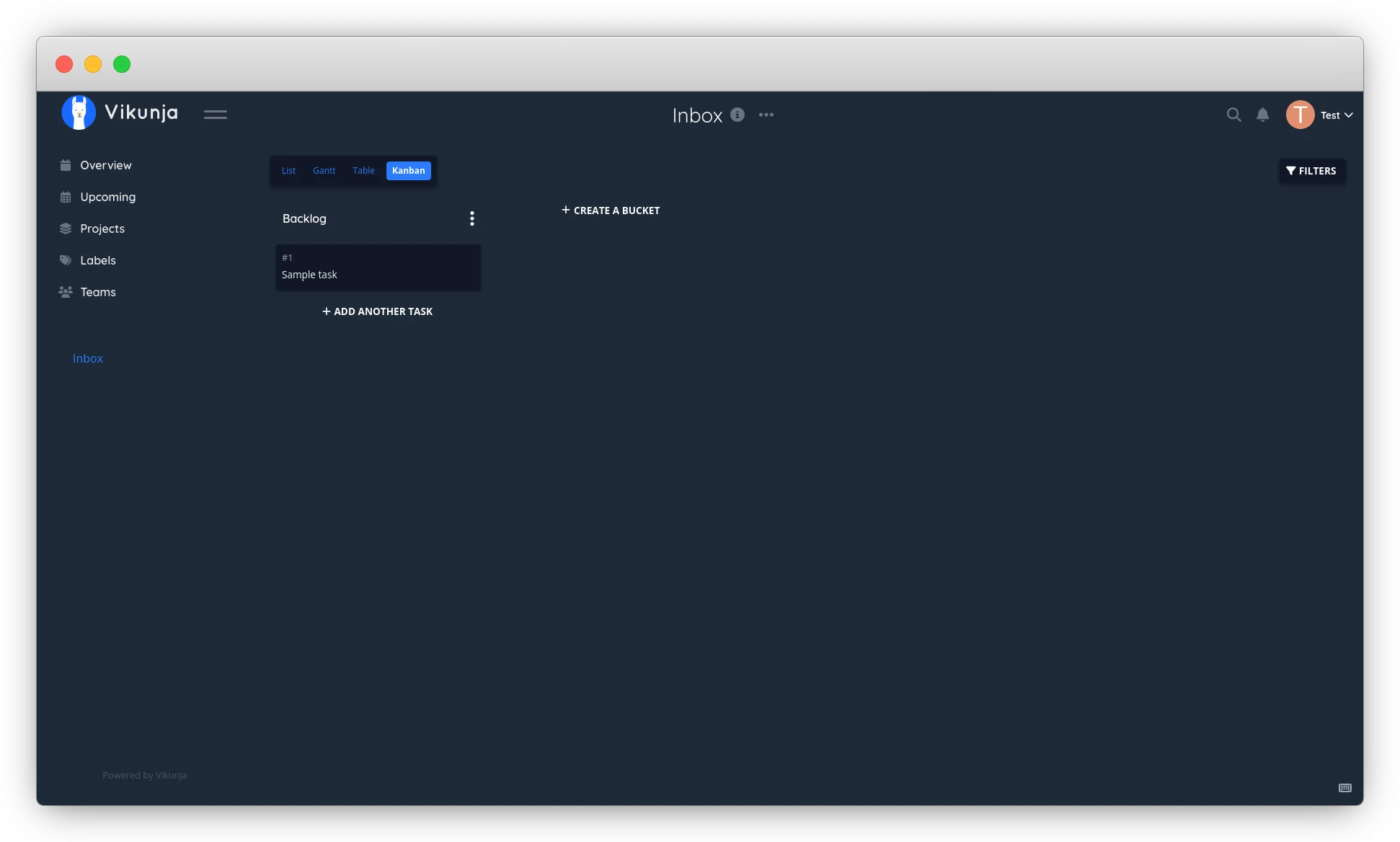1400x842 pixels.
Task: Expand the Test user dropdown chevron
Action: click(1349, 115)
